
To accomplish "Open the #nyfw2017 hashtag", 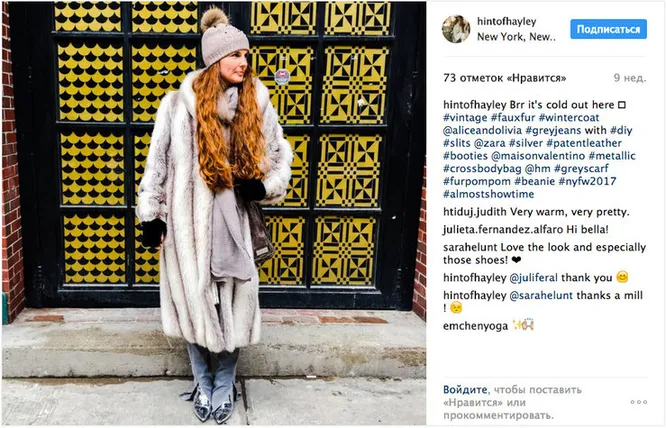I will coord(587,181).
